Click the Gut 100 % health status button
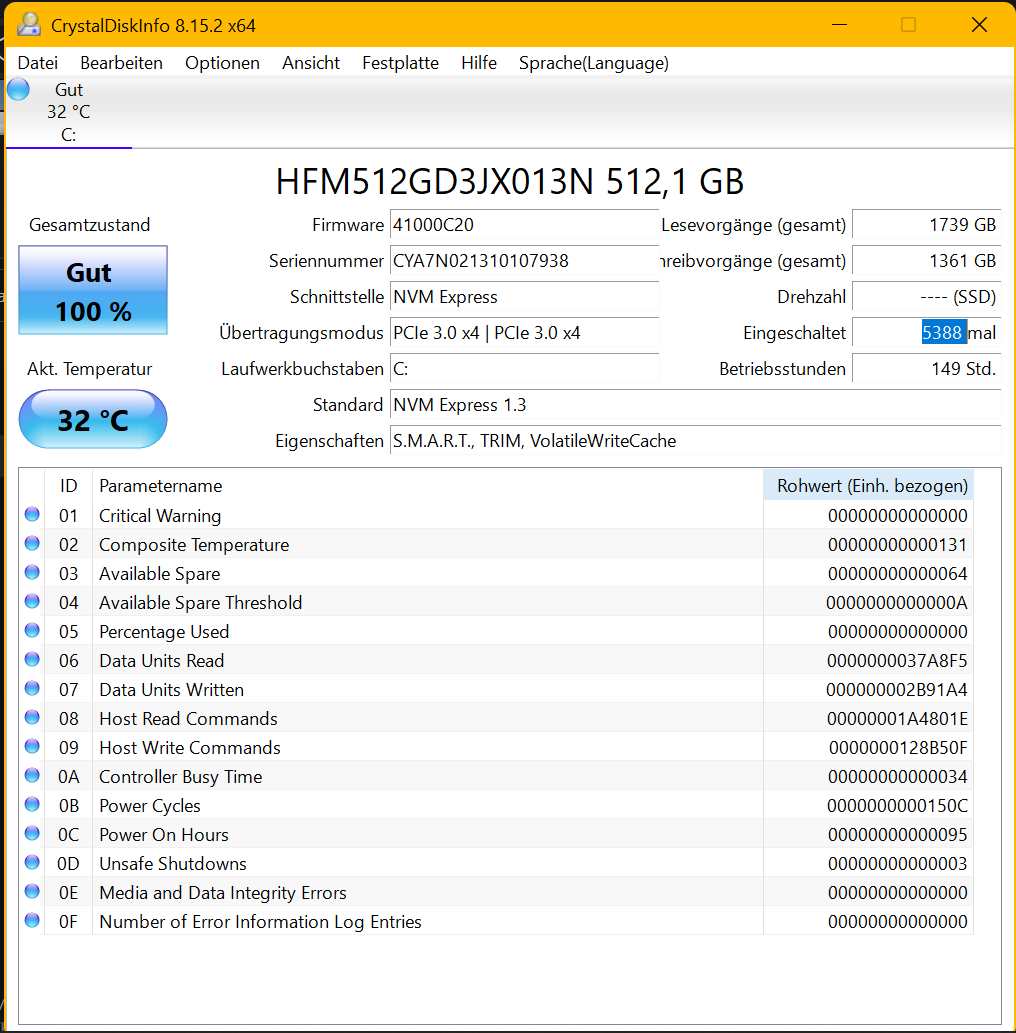 (x=93, y=290)
